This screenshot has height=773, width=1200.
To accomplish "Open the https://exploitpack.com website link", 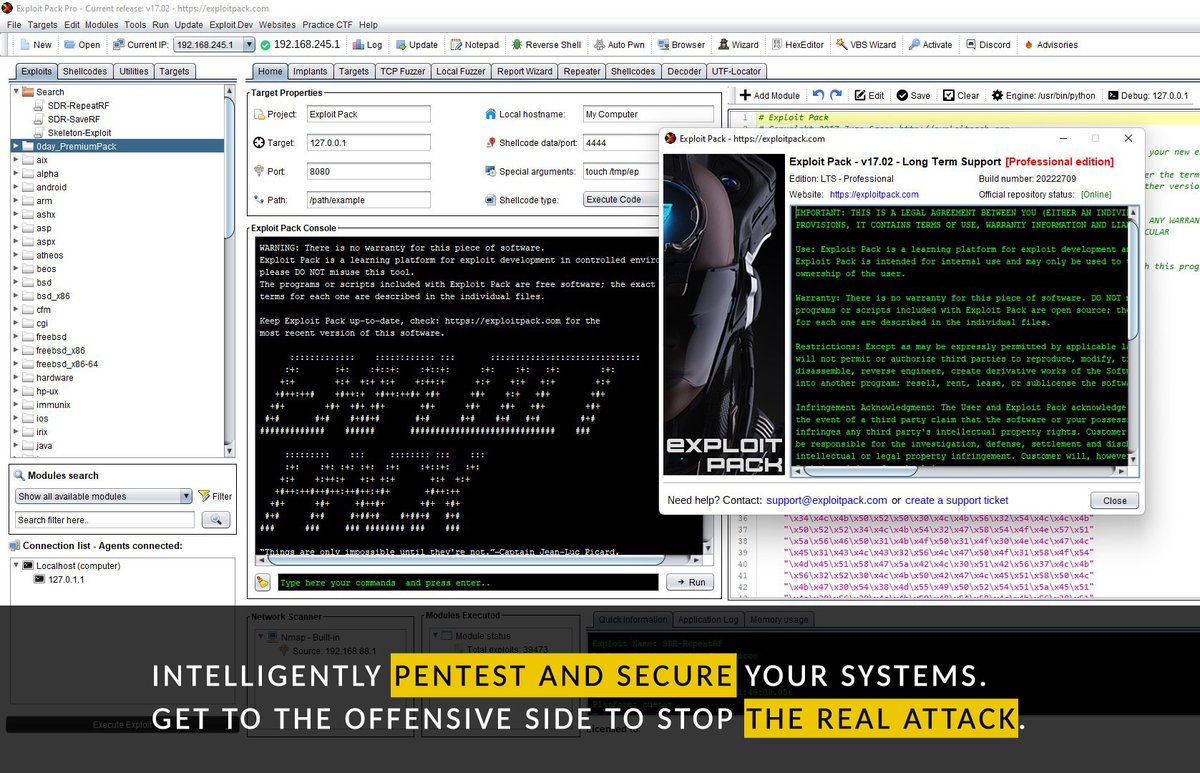I will click(x=874, y=194).
